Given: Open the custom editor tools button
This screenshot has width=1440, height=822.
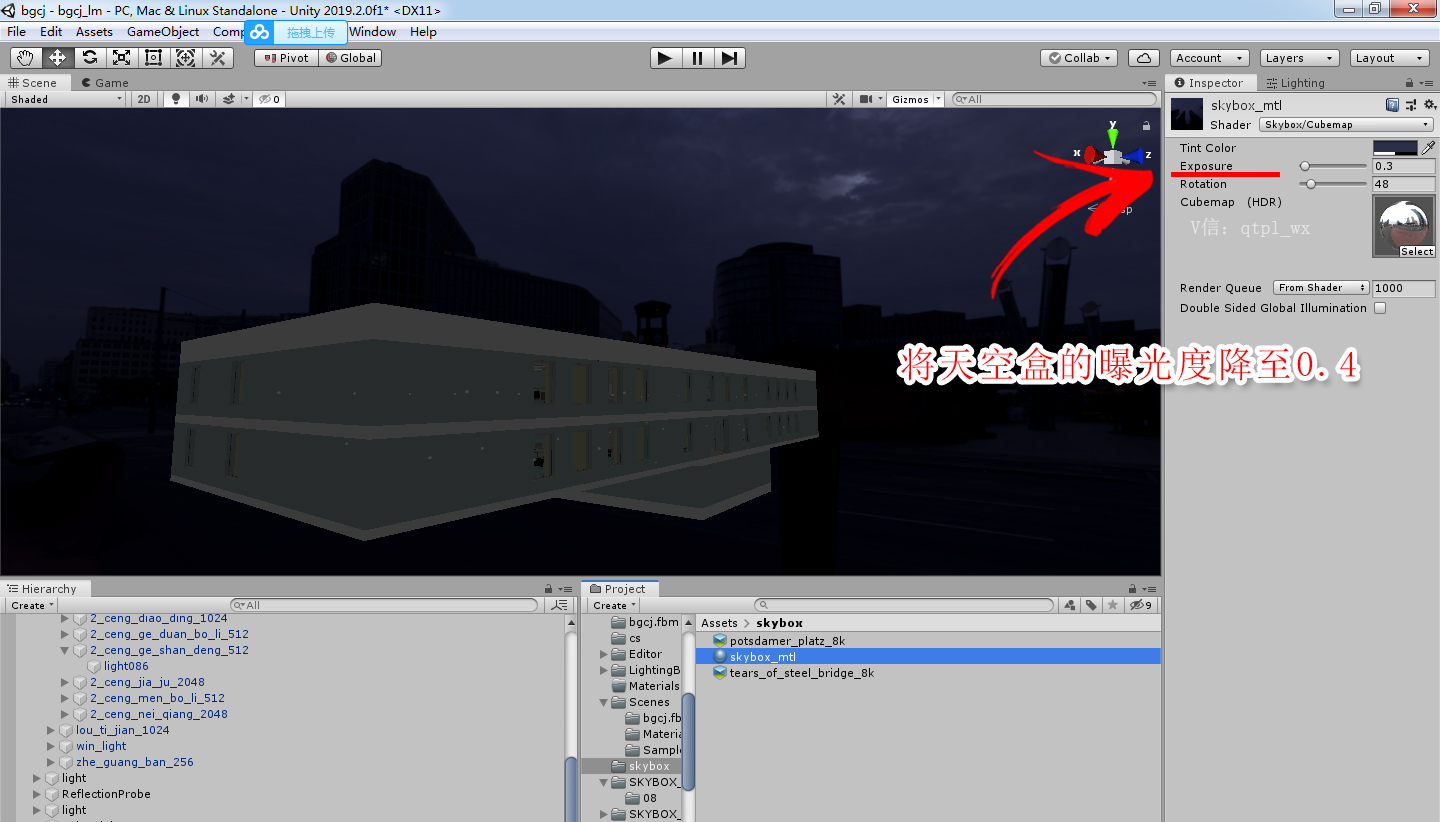Looking at the screenshot, I should [217, 58].
